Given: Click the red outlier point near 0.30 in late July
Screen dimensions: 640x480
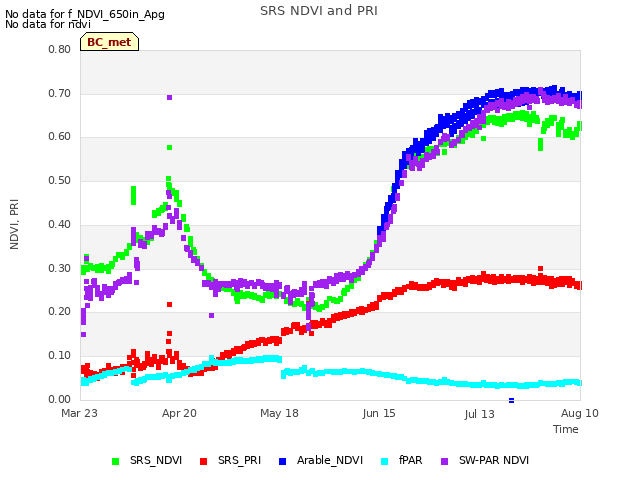Looking at the screenshot, I should point(541,269).
